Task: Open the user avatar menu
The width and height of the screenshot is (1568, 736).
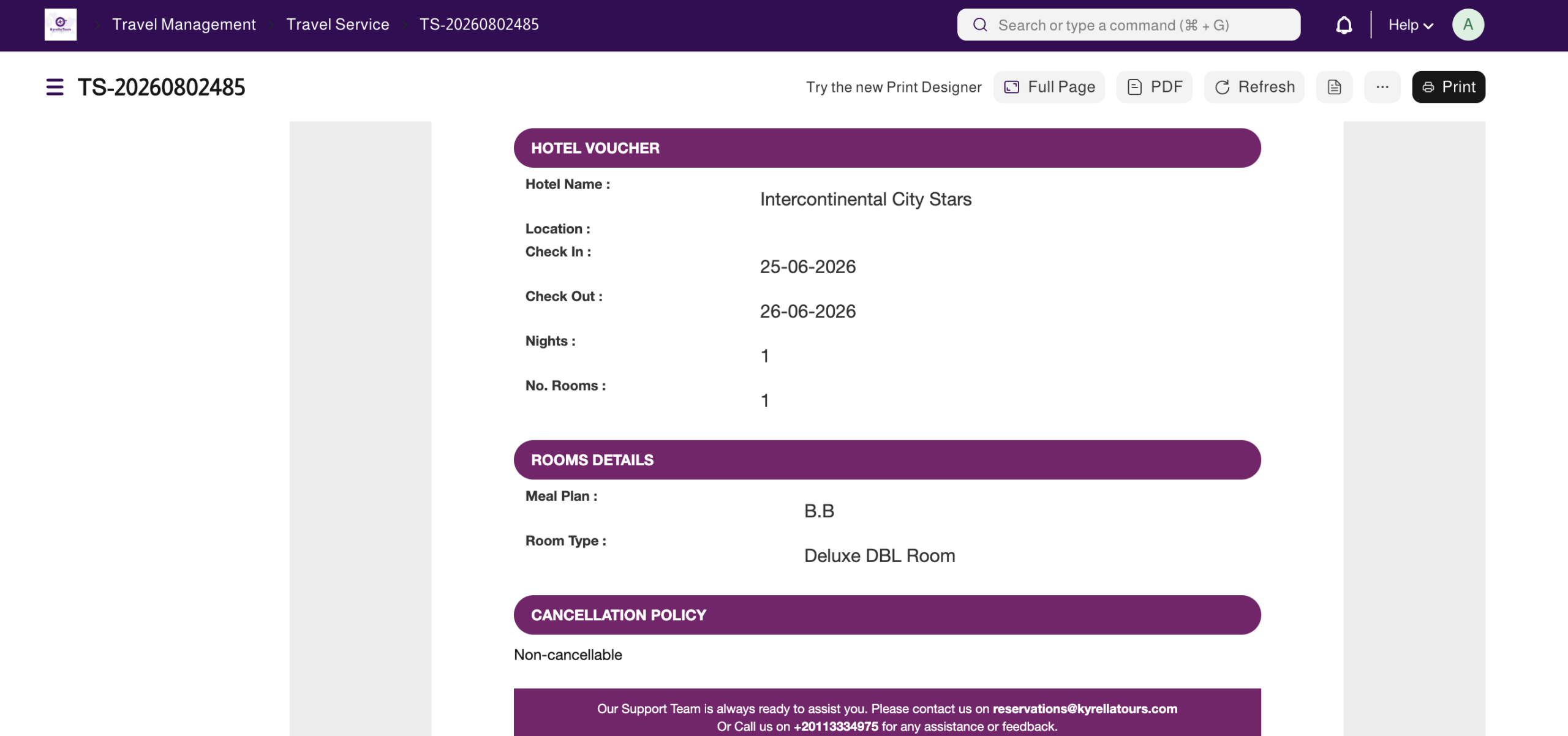Action: pyautogui.click(x=1468, y=24)
